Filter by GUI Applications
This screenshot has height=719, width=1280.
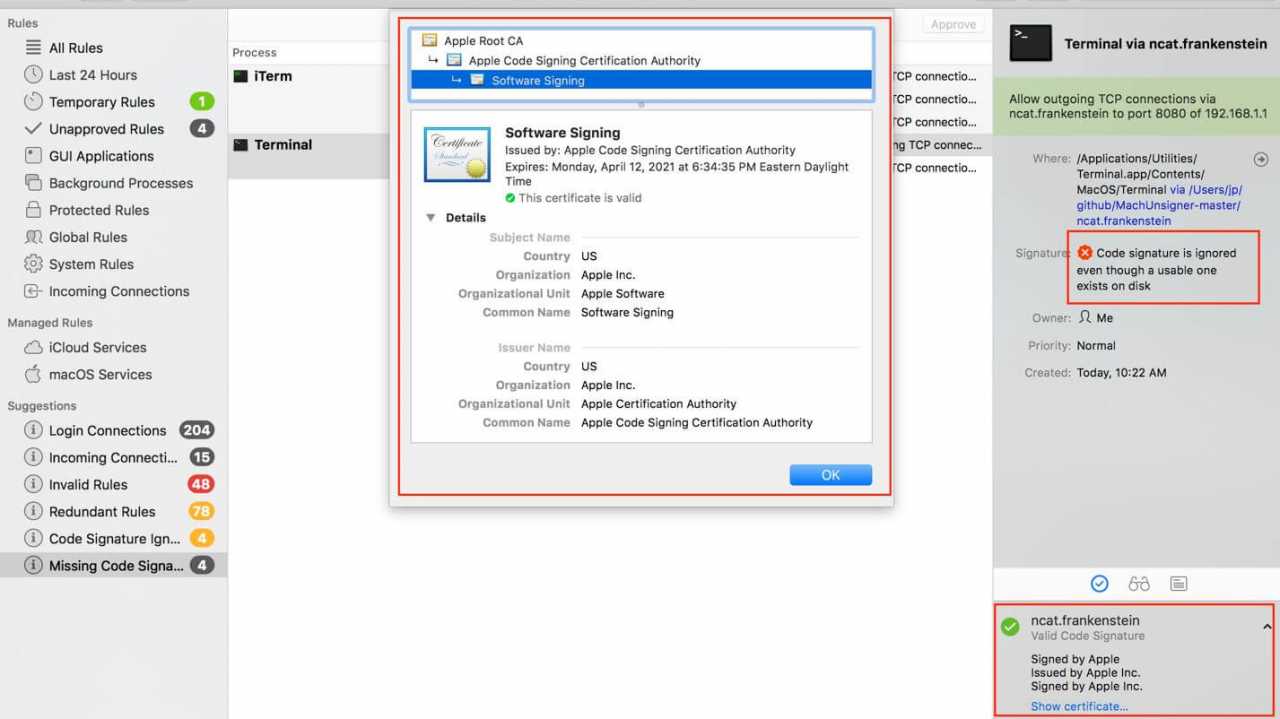coord(101,156)
